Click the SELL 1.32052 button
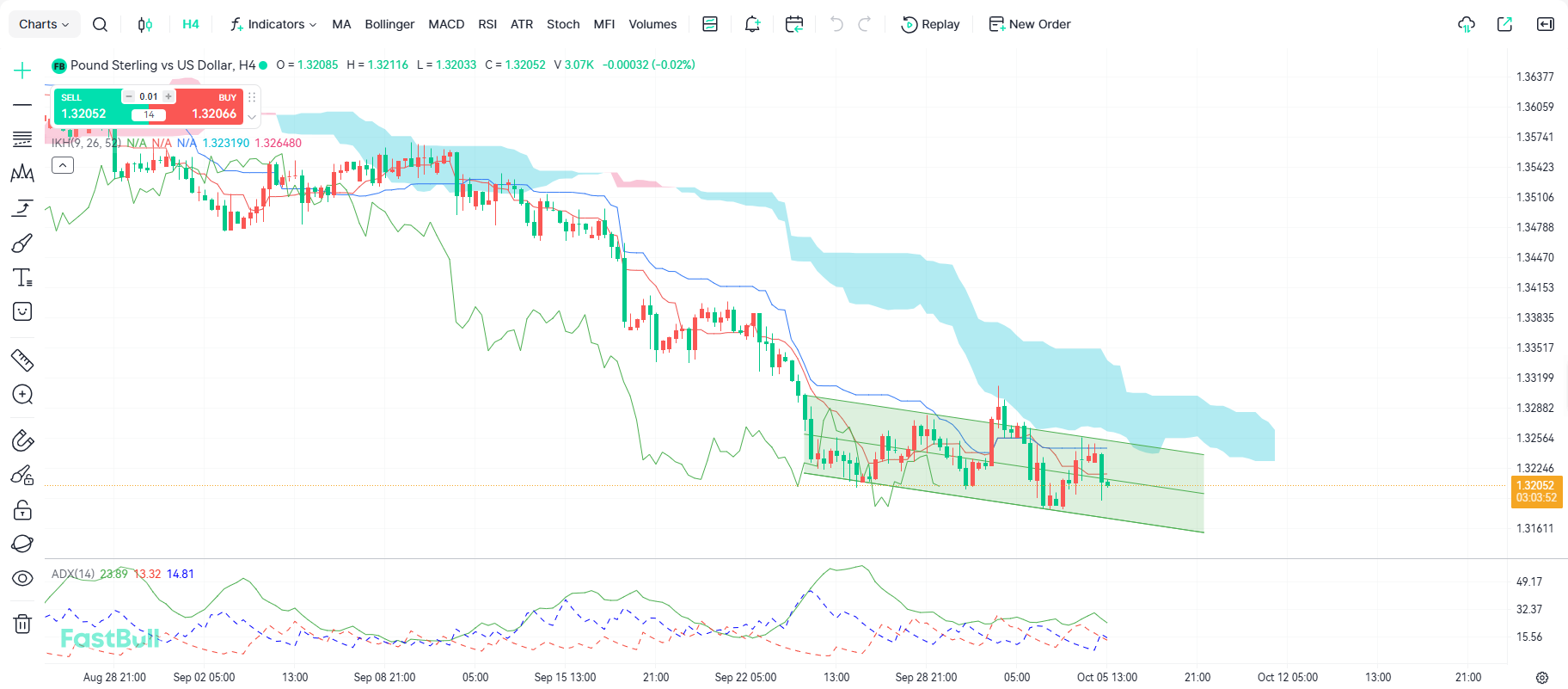Viewport: 1568px width, 689px height. [x=89, y=107]
